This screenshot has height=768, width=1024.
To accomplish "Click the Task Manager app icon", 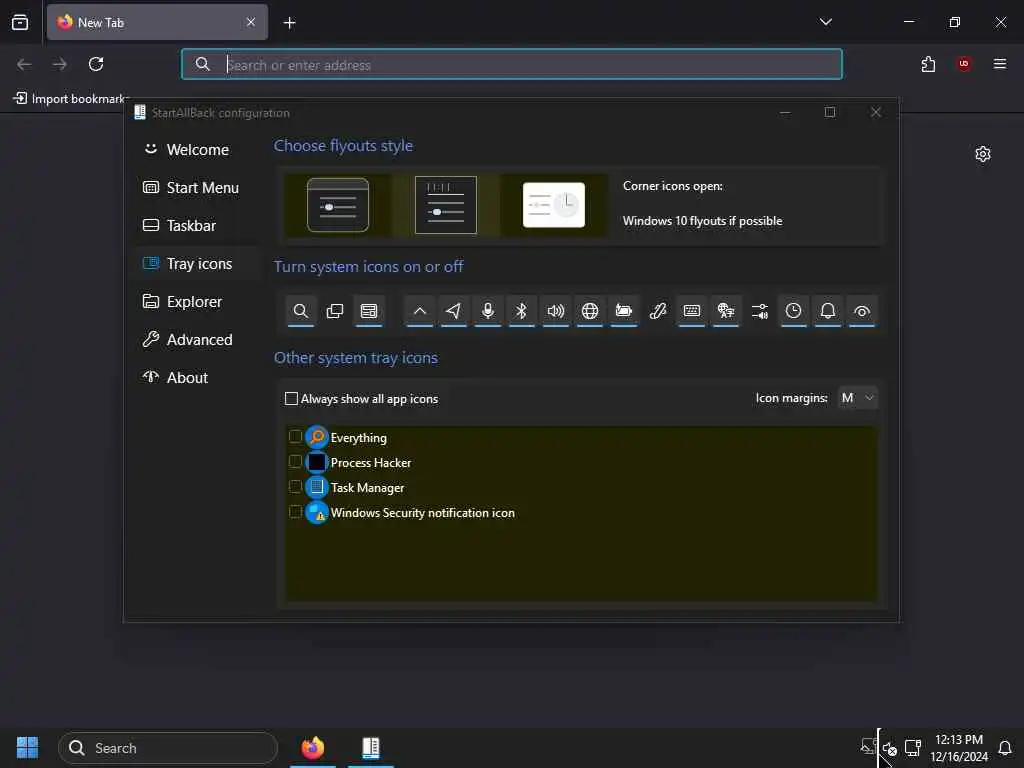I will [x=317, y=487].
